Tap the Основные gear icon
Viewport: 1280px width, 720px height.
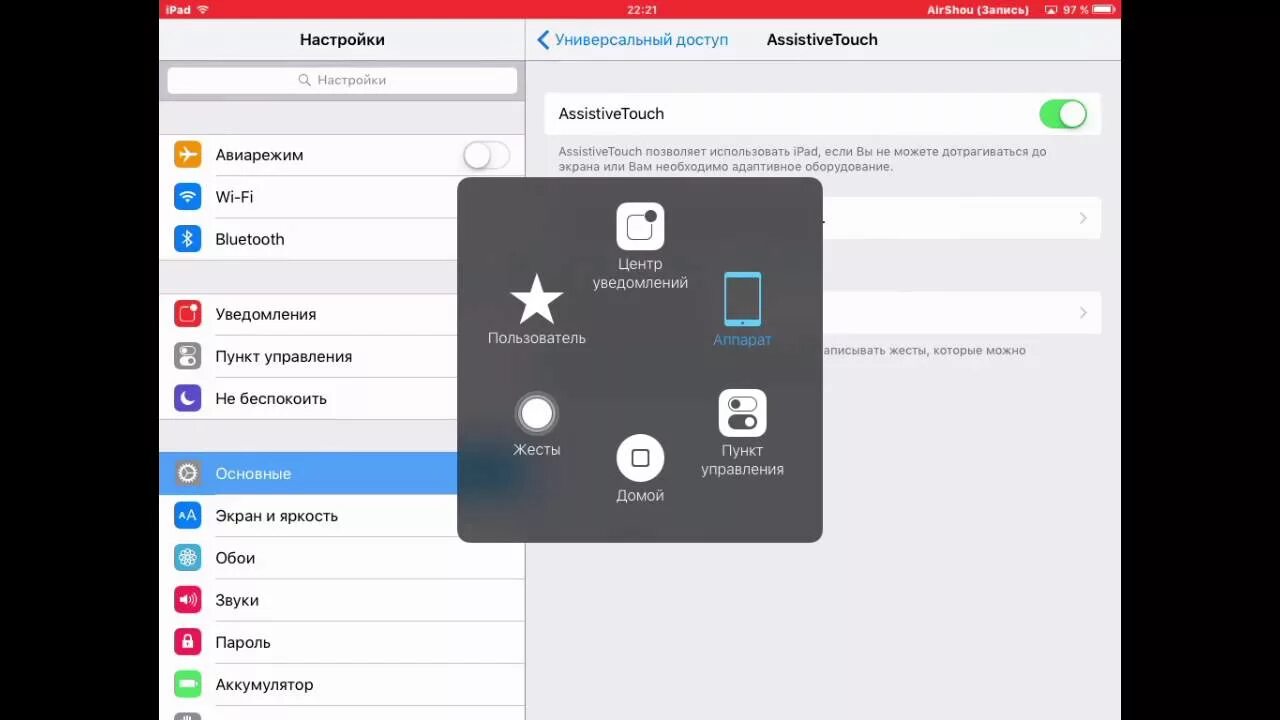pyautogui.click(x=188, y=473)
